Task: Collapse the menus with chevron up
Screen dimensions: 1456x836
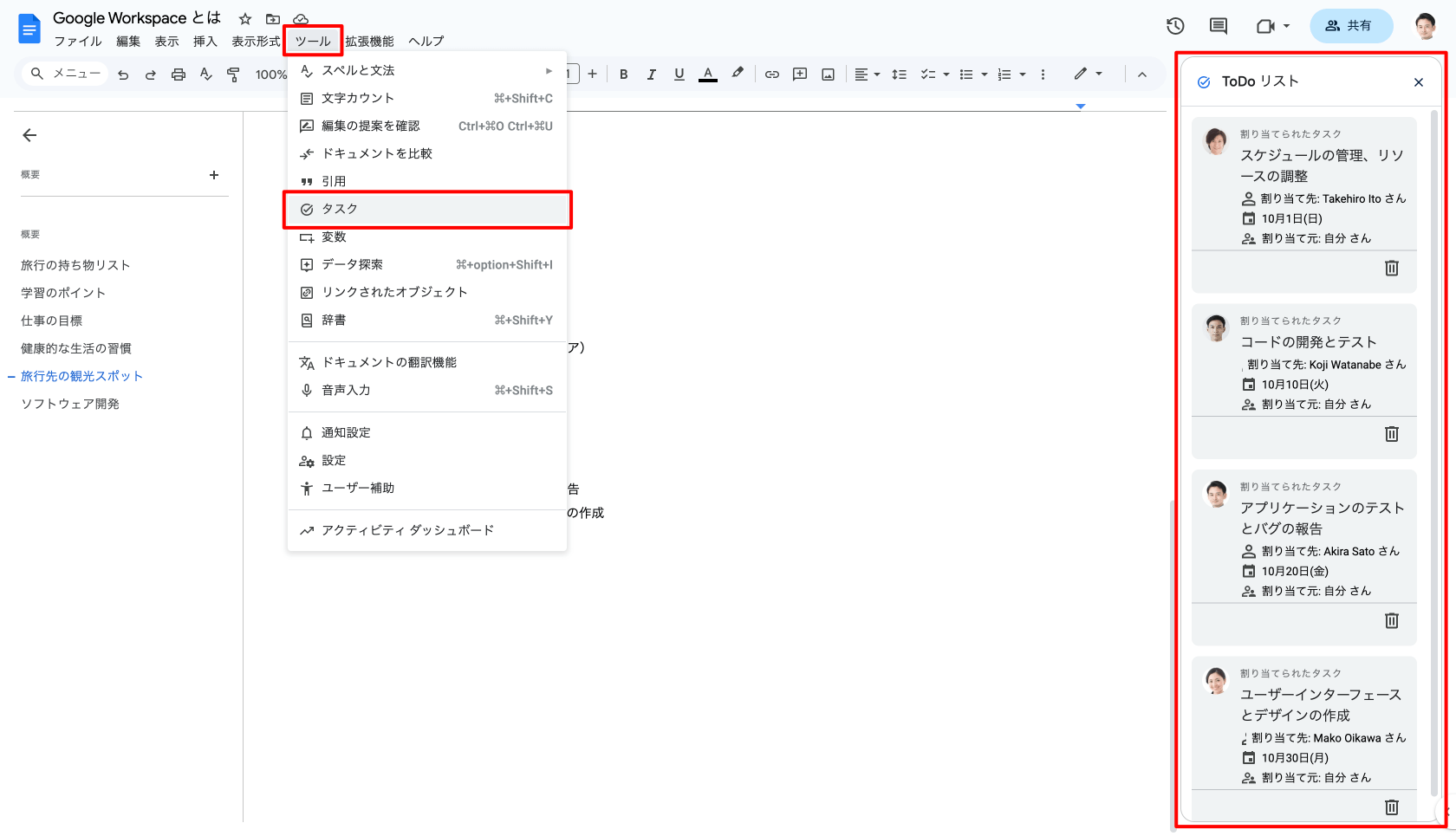Action: (x=1142, y=75)
